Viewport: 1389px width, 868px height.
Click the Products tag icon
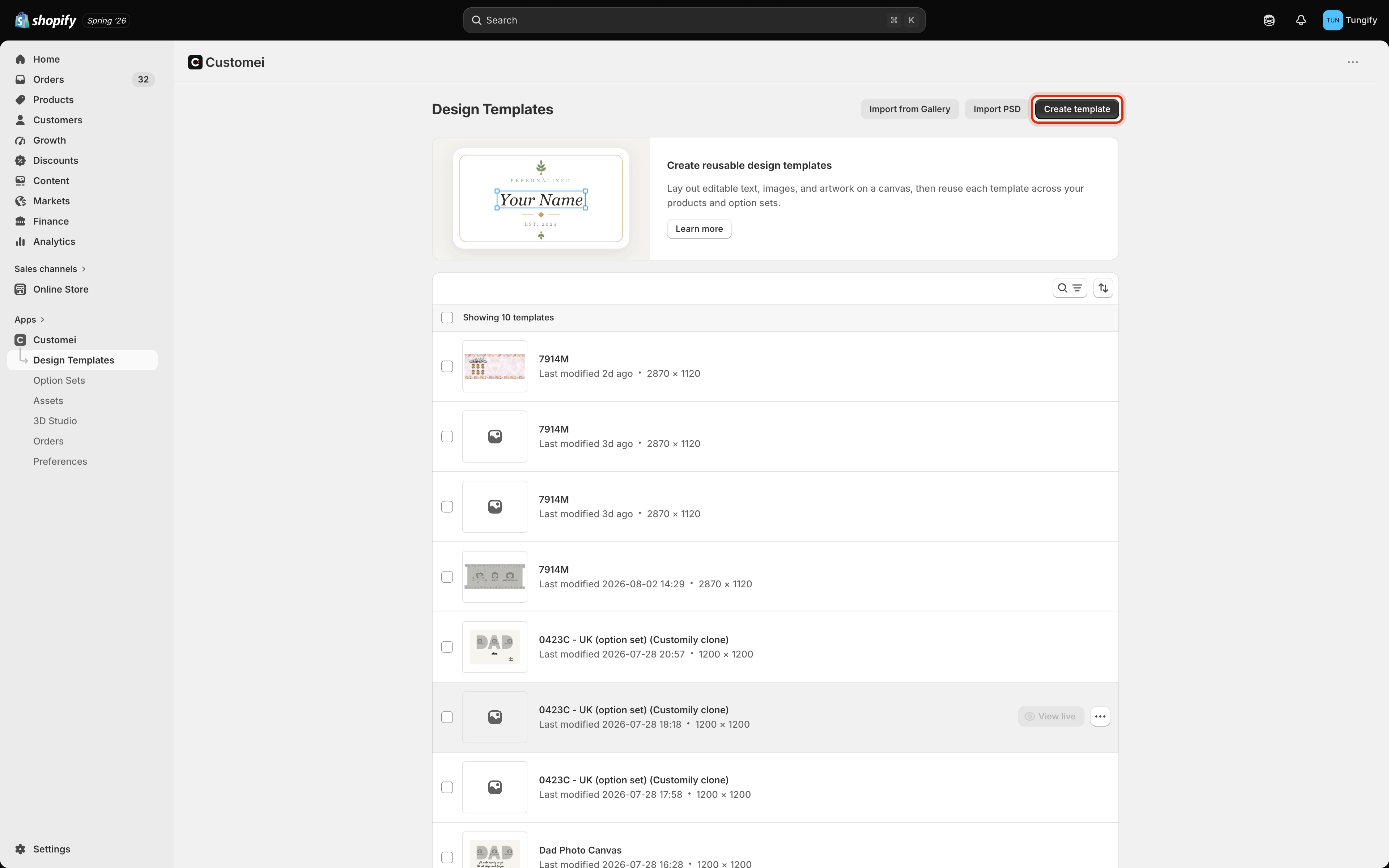pos(21,99)
